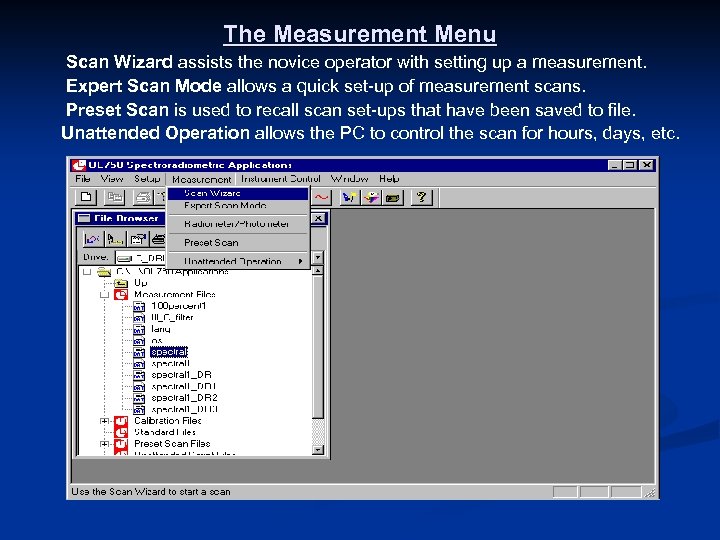This screenshot has height=540, width=720.
Task: Open the Help menu
Action: tap(389, 179)
